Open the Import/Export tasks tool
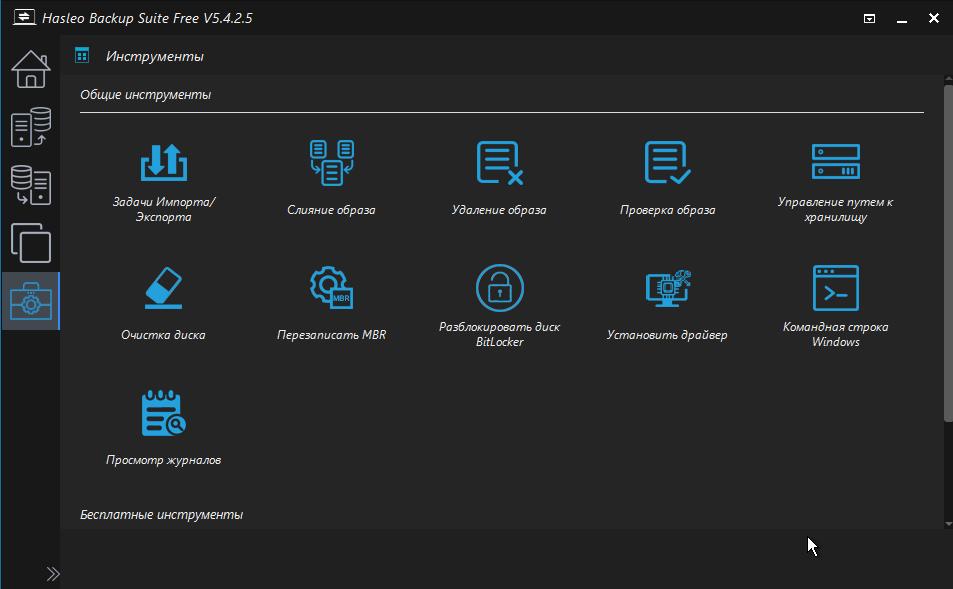 pos(164,163)
